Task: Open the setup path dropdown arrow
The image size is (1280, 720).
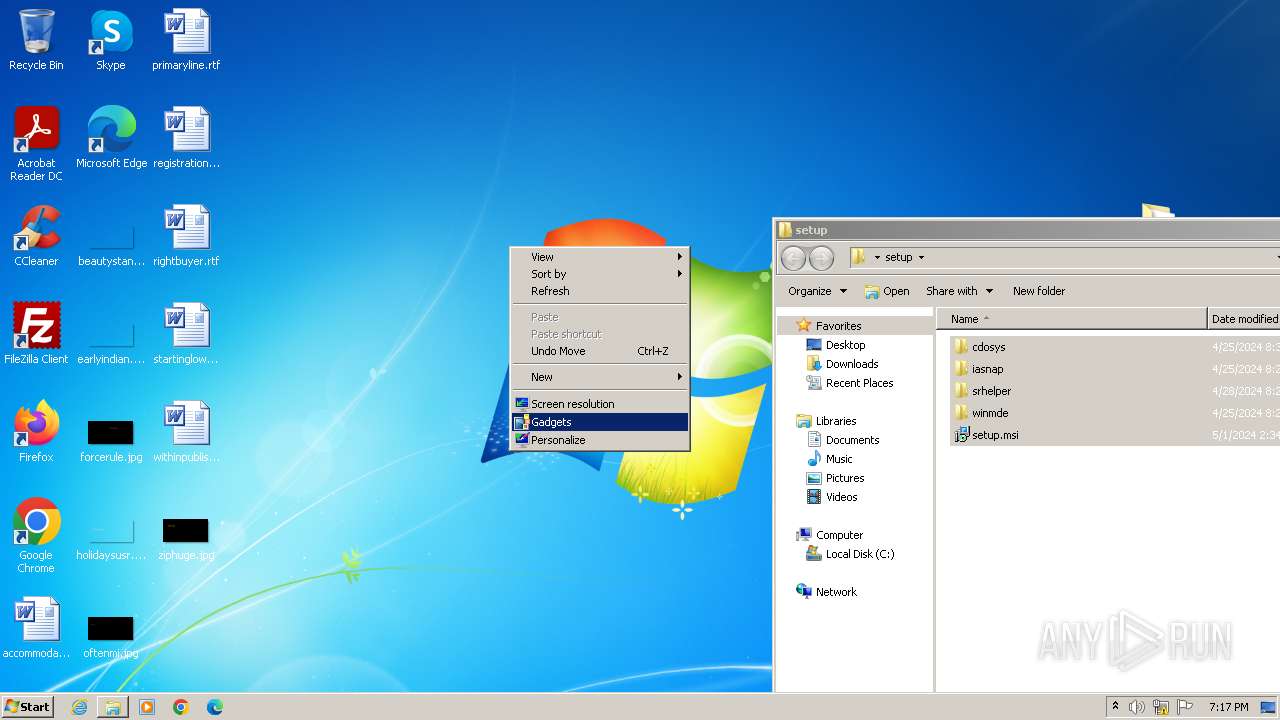Action: (921, 257)
